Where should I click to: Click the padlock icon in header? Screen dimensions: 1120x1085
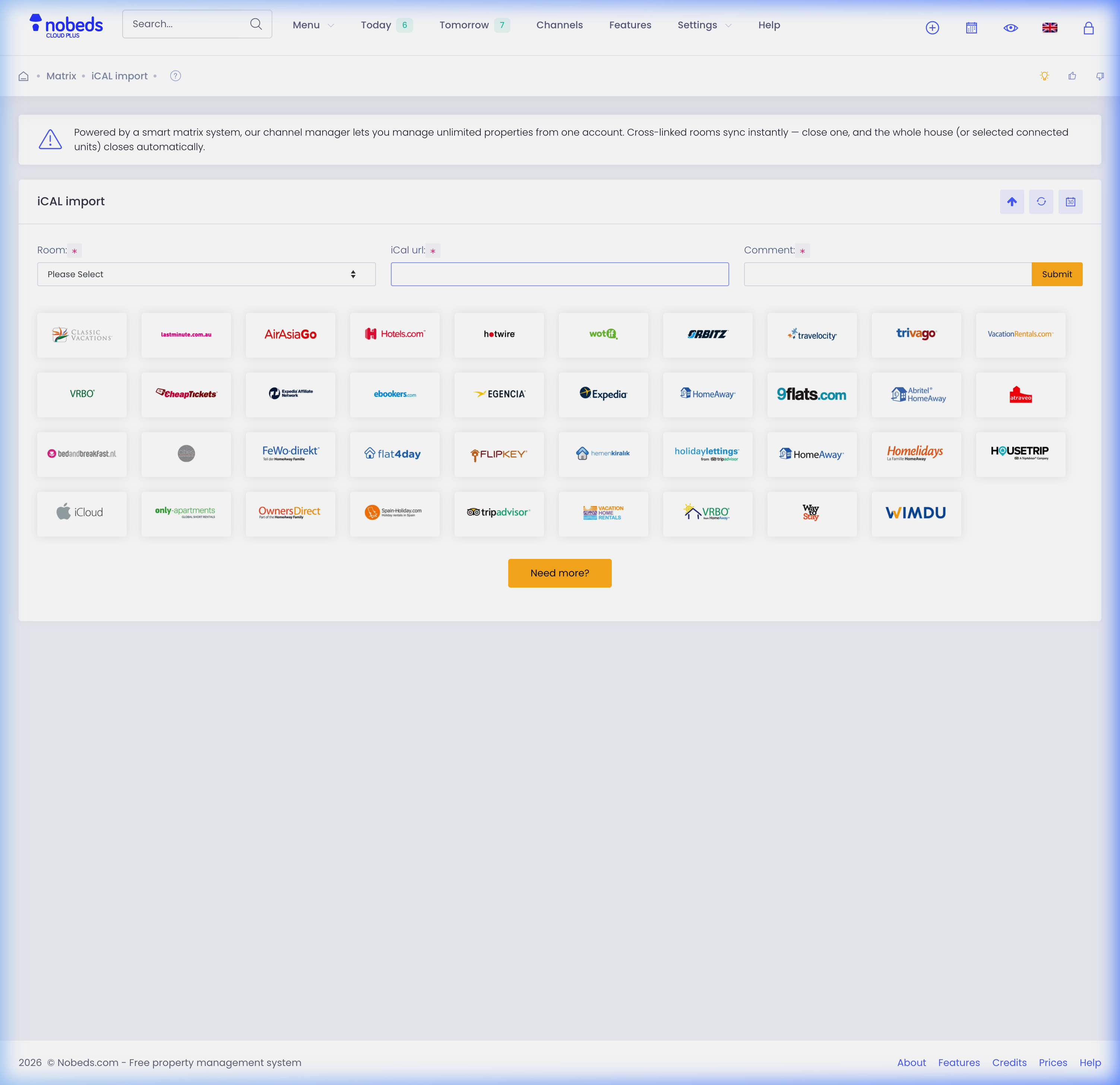tap(1089, 28)
